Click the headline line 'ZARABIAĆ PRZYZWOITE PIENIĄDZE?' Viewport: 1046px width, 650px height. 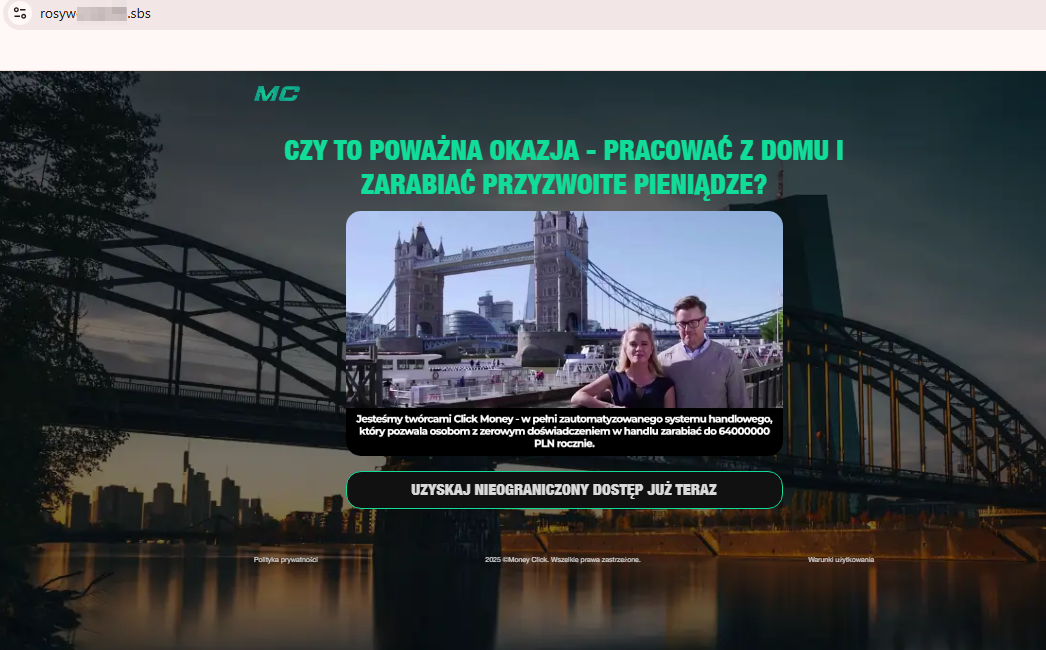pyautogui.click(x=564, y=184)
